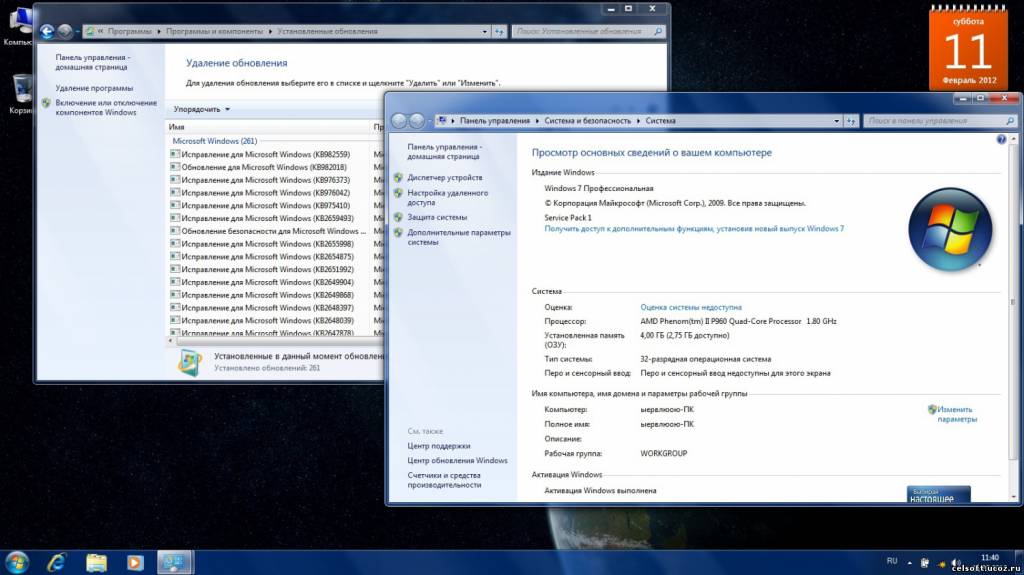Refresh the System window
This screenshot has width=1024, height=575.
pos(851,121)
